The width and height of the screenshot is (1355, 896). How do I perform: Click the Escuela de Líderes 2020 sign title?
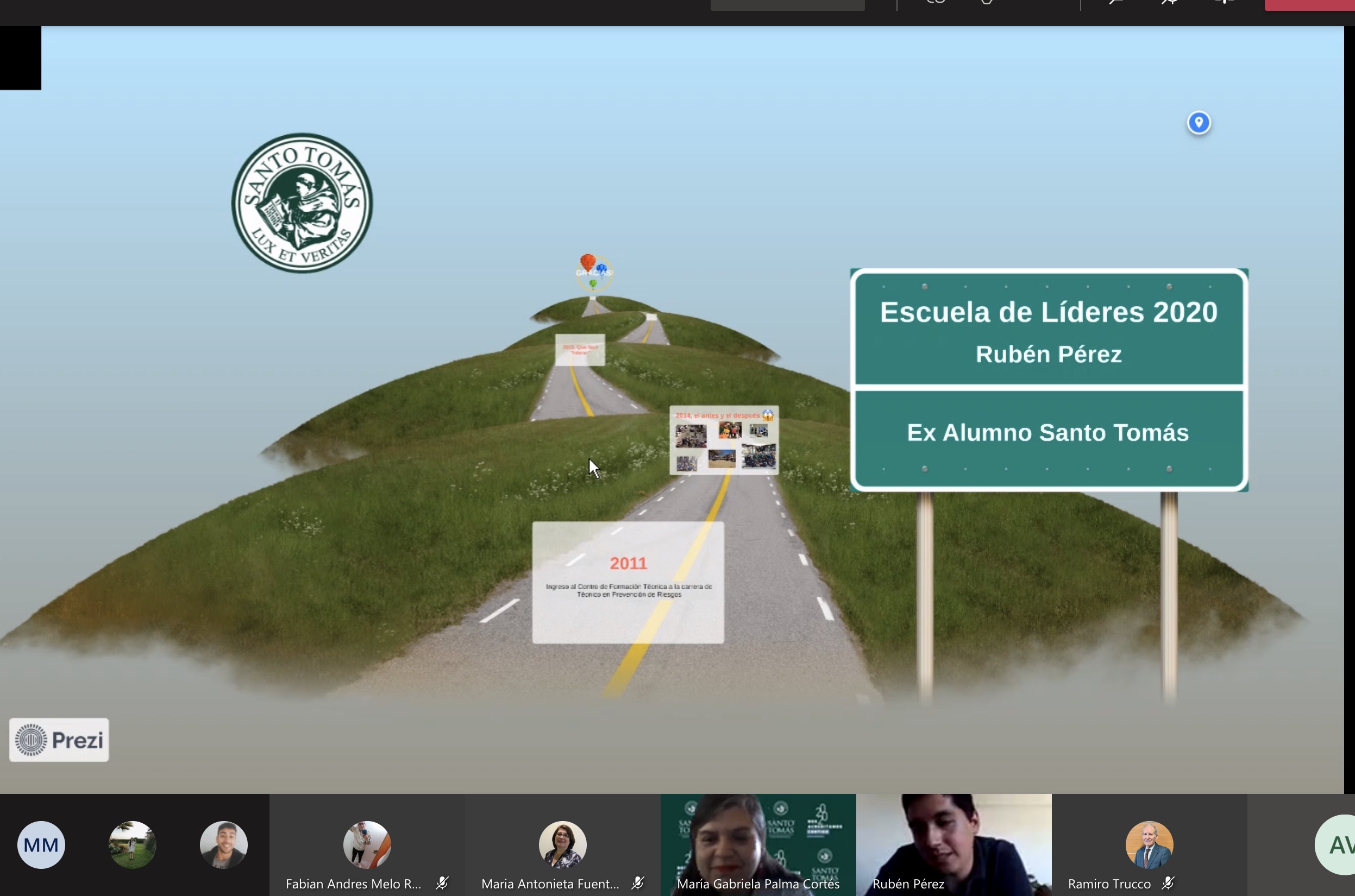1049,313
